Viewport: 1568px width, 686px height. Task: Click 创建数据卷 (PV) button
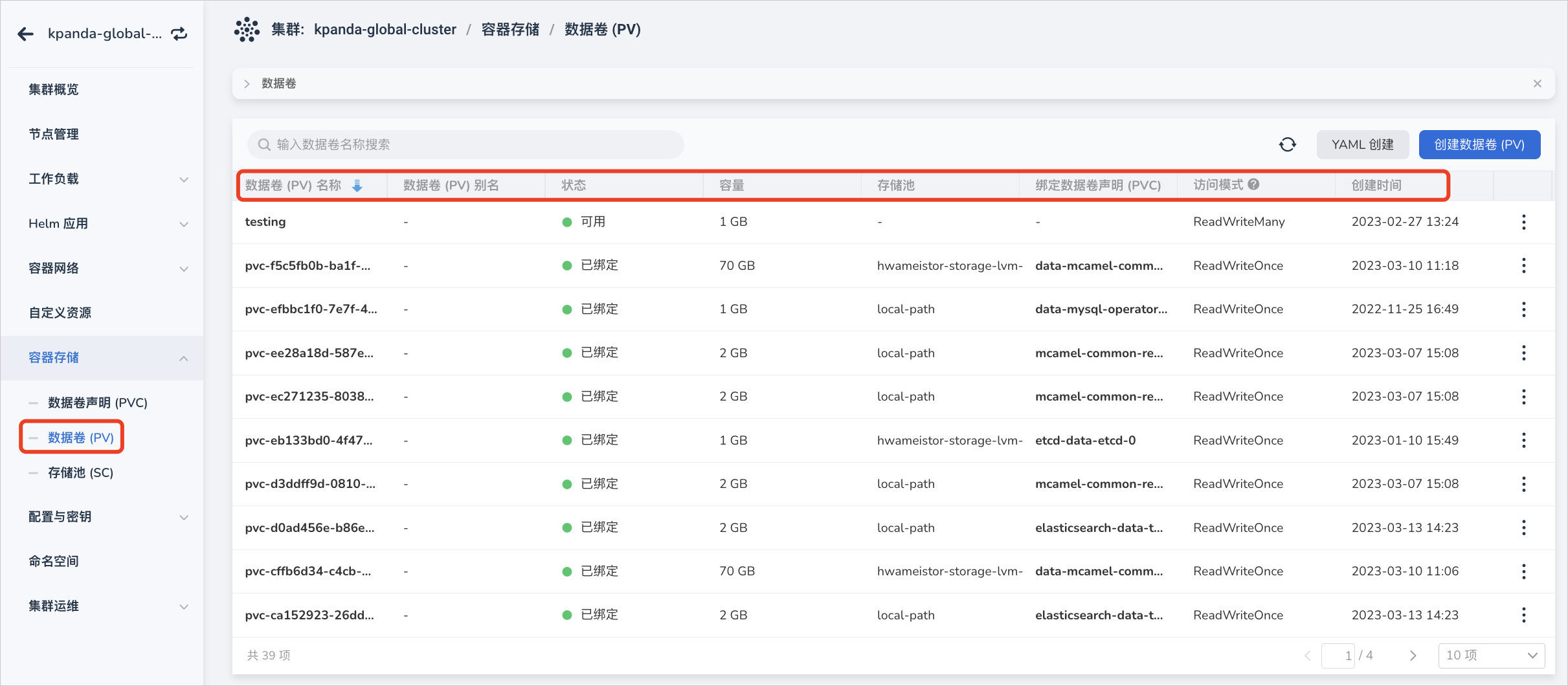[x=1479, y=144]
